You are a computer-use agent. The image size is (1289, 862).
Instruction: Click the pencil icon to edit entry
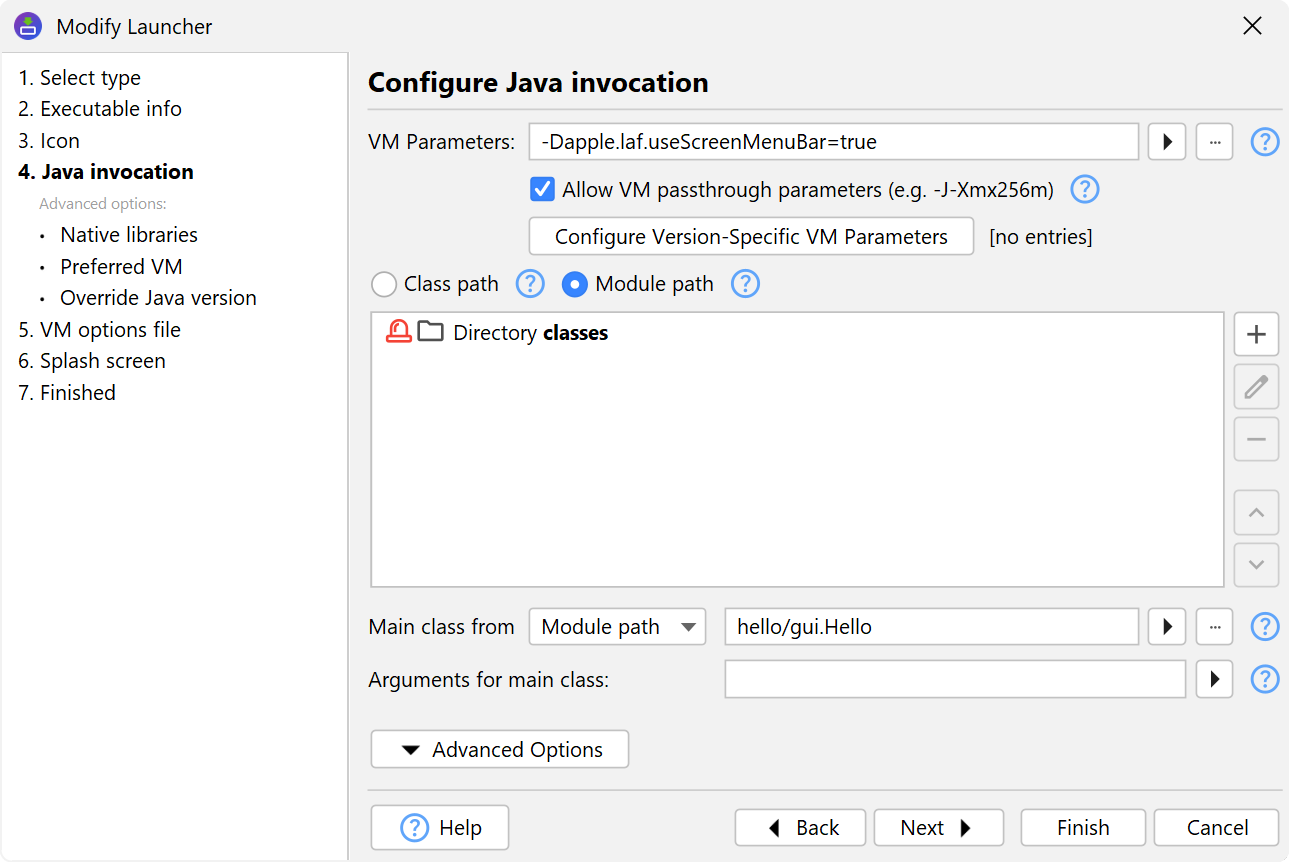click(x=1256, y=387)
